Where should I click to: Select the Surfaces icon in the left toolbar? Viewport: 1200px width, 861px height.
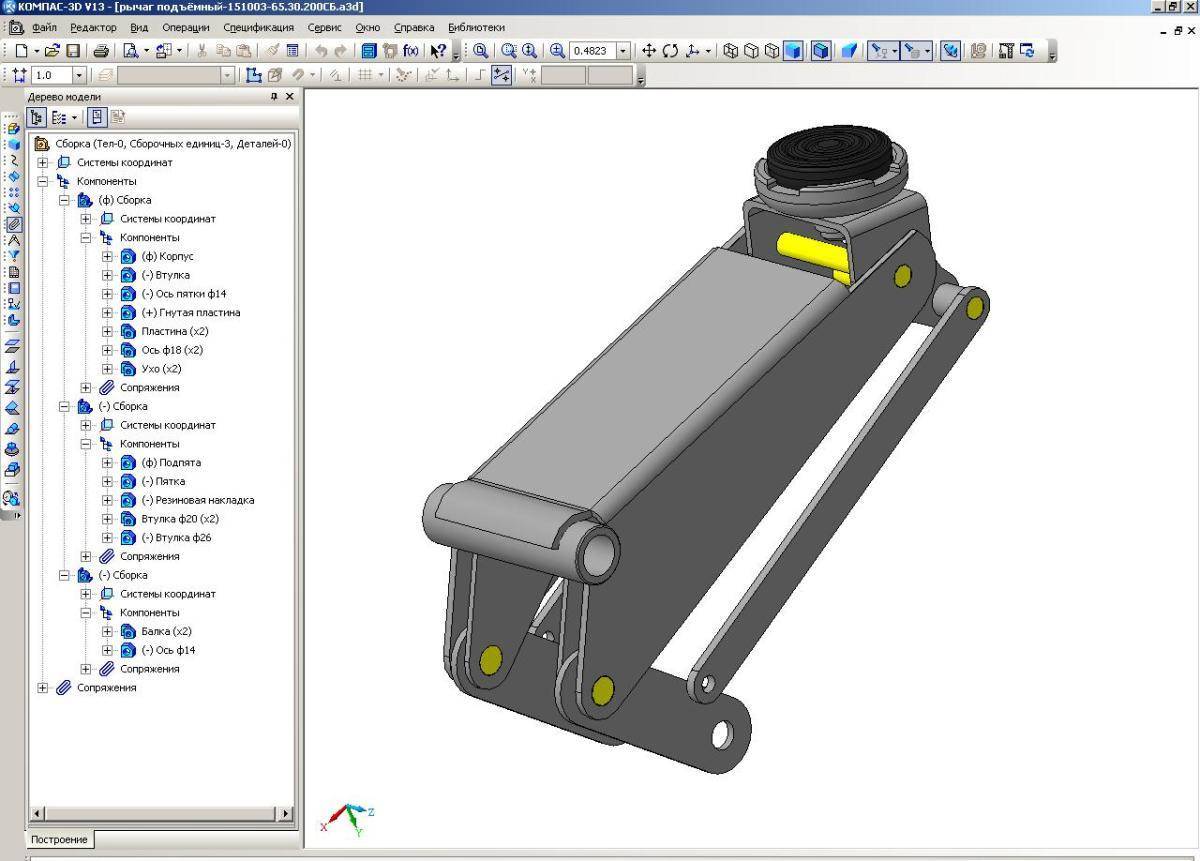click(x=13, y=176)
